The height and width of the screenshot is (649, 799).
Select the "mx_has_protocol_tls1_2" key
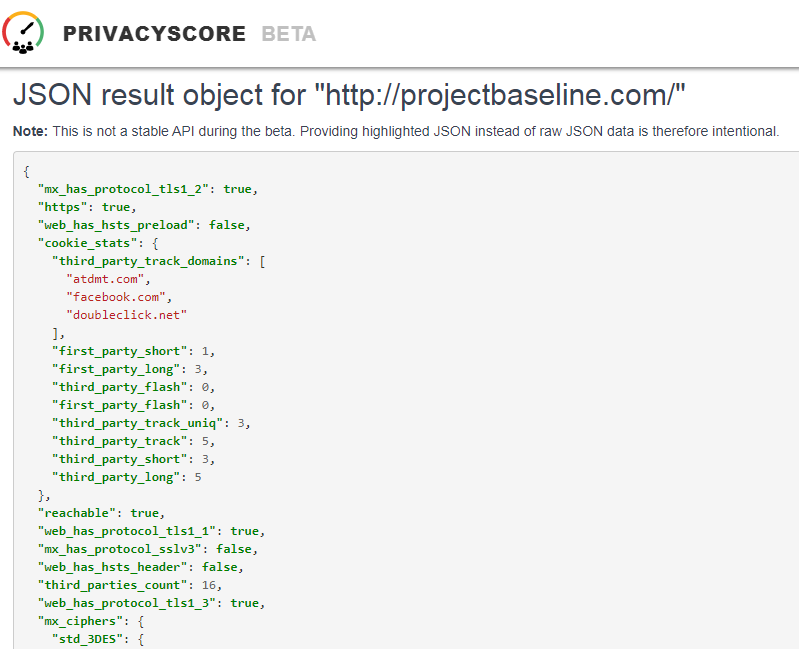(x=127, y=189)
